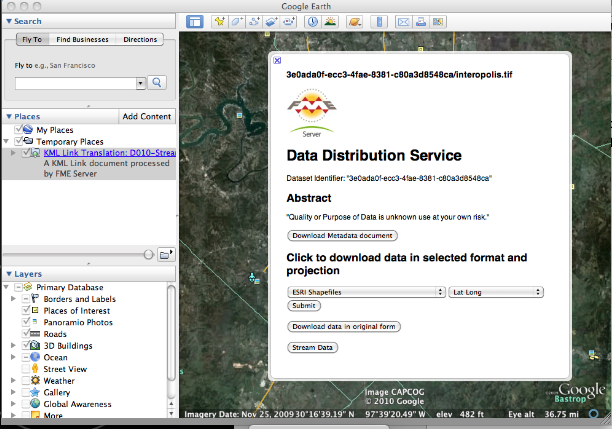This screenshot has height=429, width=612.
Task: Click the Global Awareness globe icon
Action: click(35, 404)
